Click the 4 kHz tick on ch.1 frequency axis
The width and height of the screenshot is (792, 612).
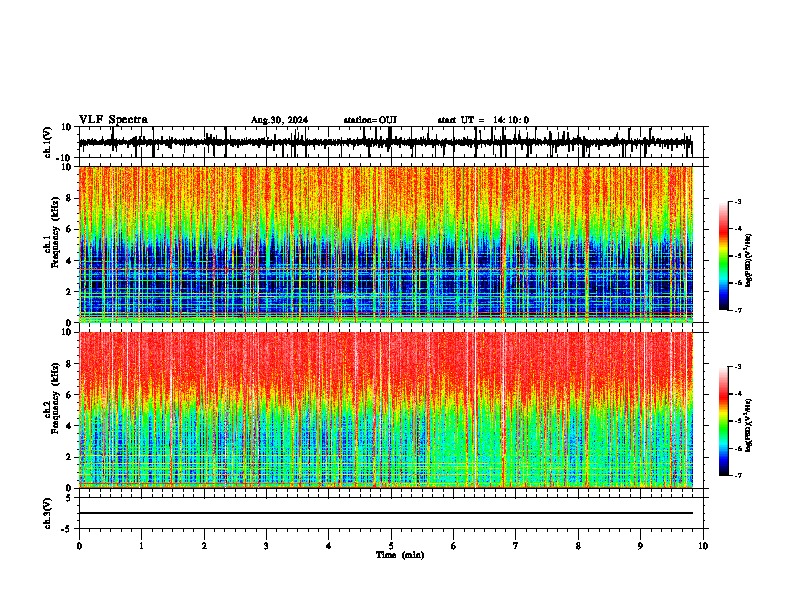point(69,261)
